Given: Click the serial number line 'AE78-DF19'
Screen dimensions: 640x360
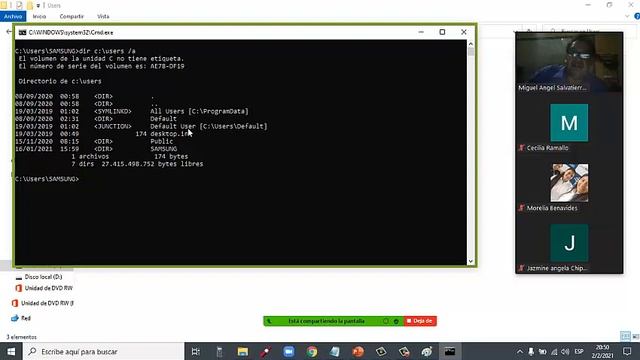Looking at the screenshot, I should point(101,66).
